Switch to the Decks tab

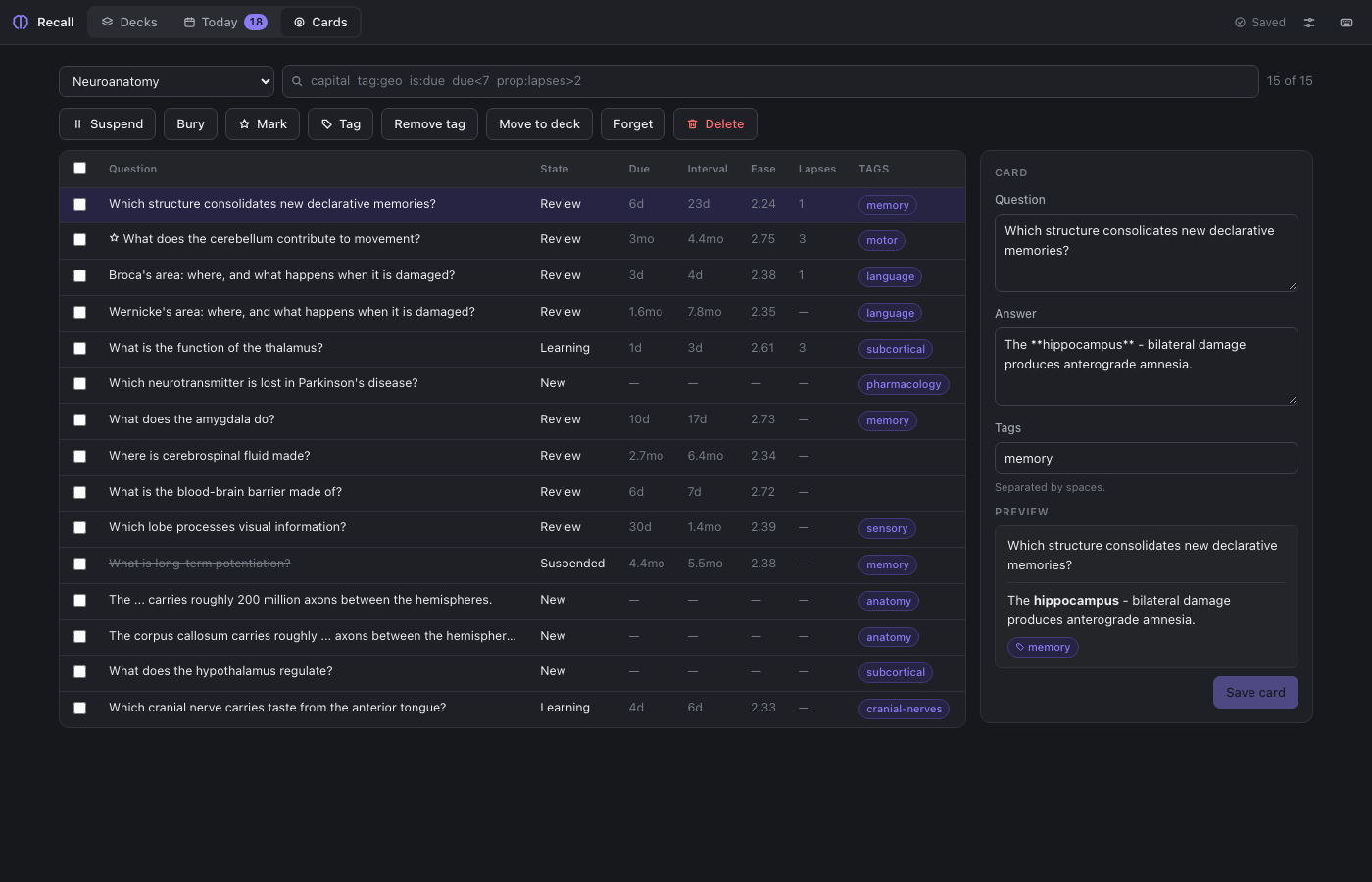129,22
